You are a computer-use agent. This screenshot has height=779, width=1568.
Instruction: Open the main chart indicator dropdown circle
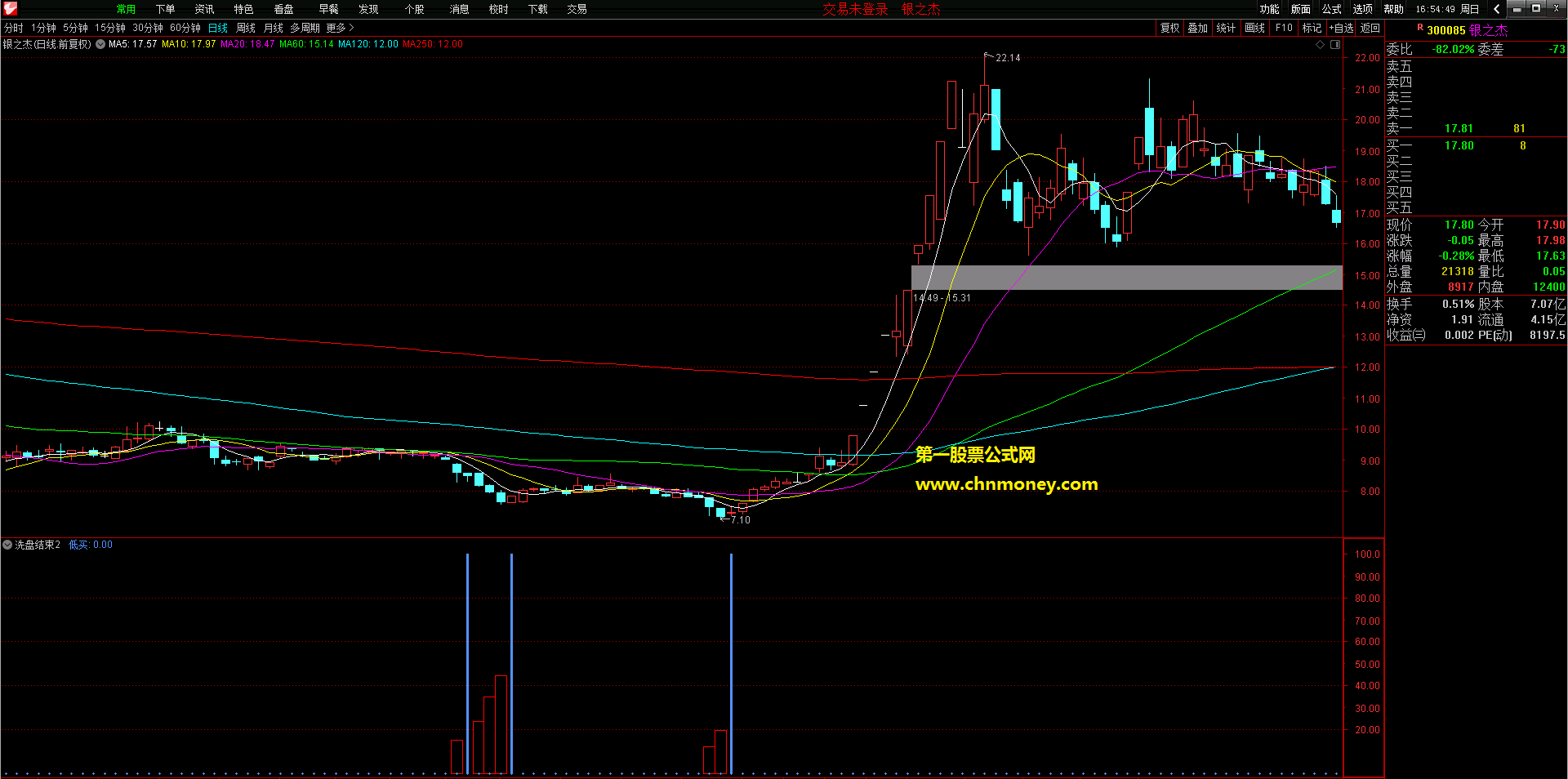100,44
